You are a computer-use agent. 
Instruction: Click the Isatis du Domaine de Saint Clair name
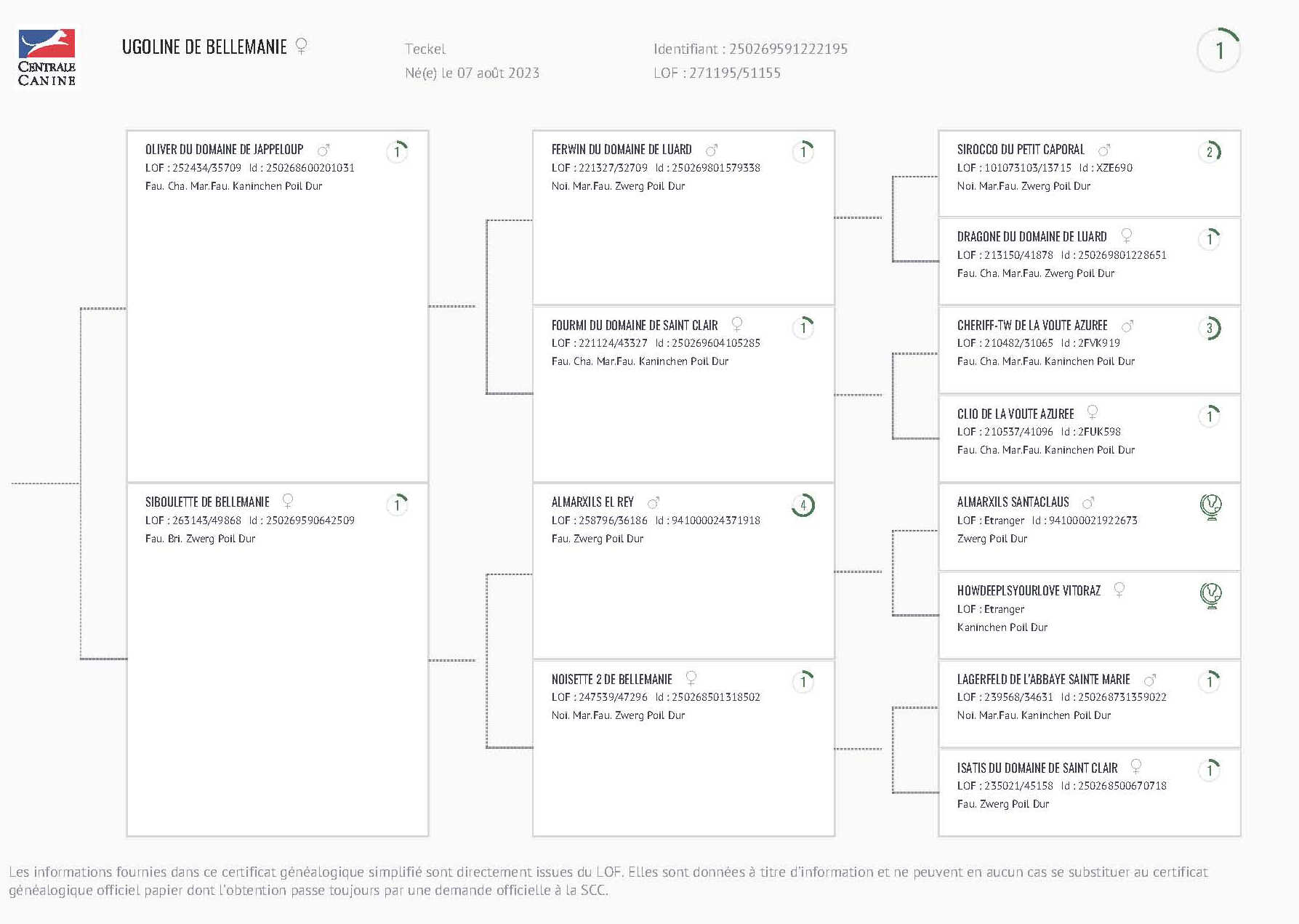(x=1037, y=768)
